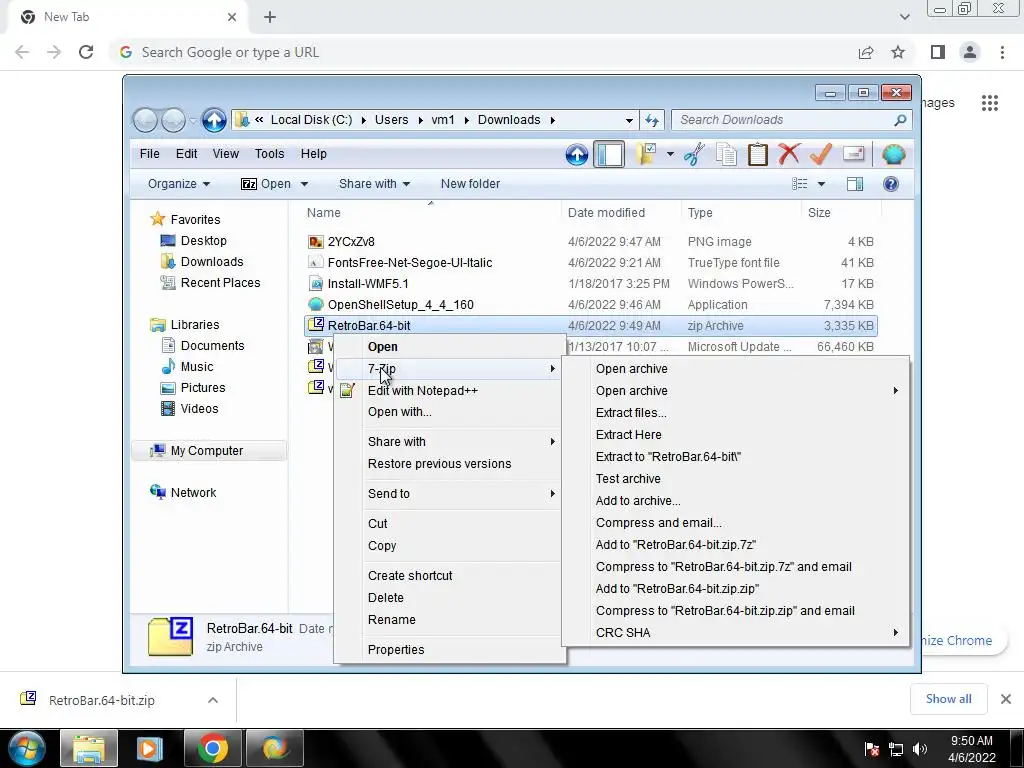1024x768 pixels.
Task: Click the email envelope toolbar icon
Action: pos(853,155)
